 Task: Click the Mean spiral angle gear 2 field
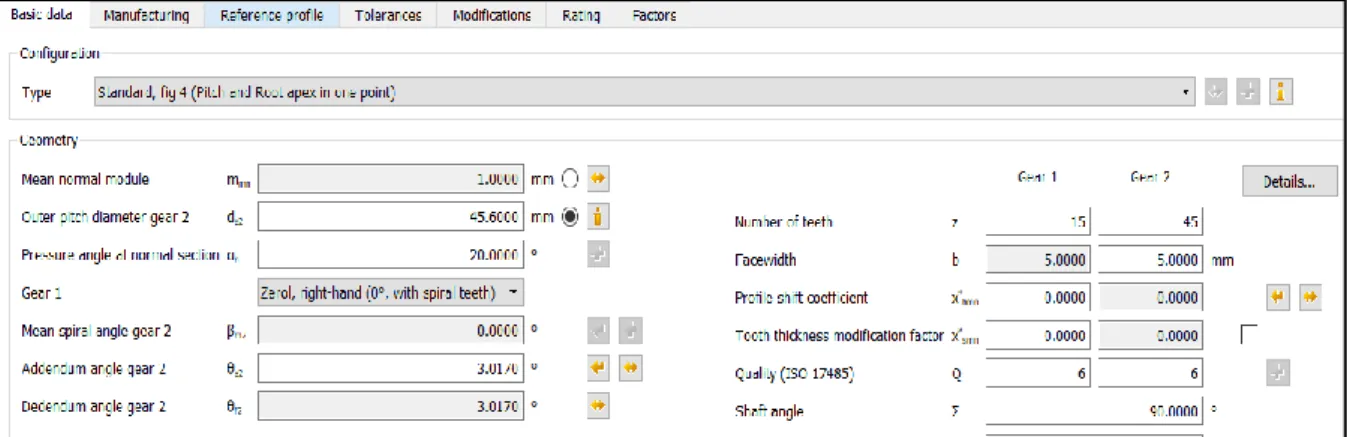(x=390, y=330)
